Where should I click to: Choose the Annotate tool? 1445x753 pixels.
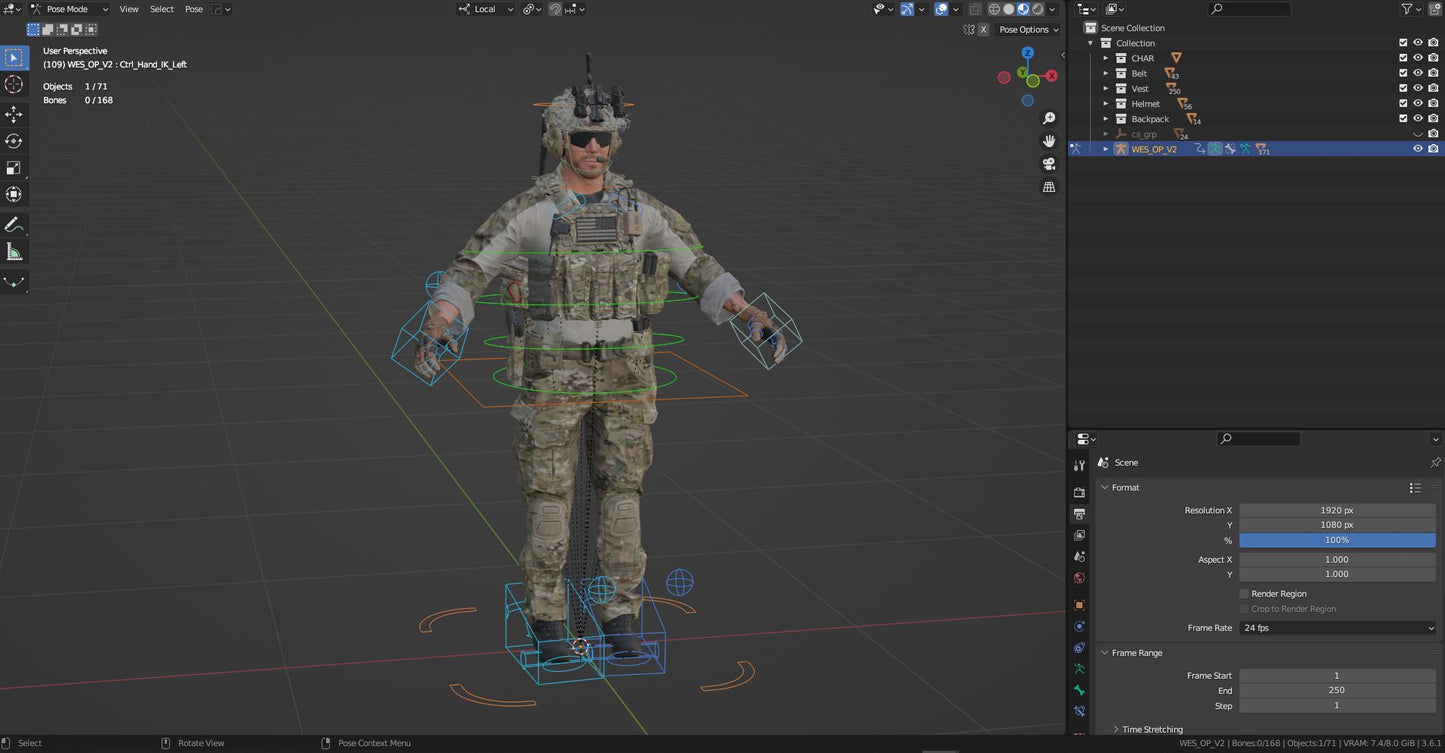coord(14,225)
